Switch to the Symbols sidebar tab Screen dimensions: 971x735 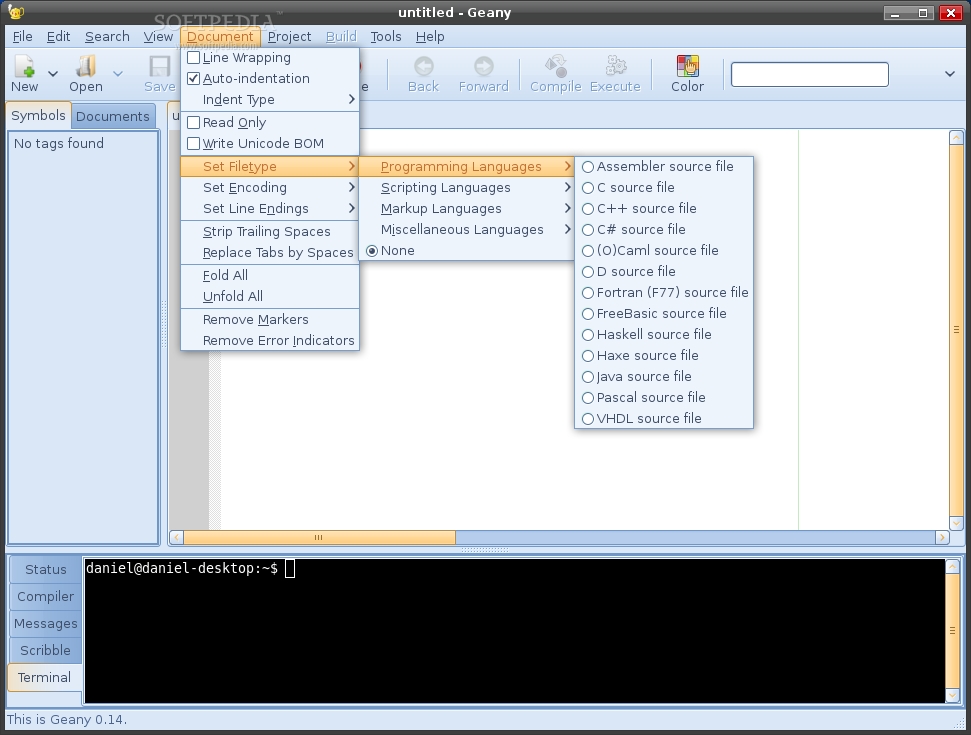click(38, 115)
